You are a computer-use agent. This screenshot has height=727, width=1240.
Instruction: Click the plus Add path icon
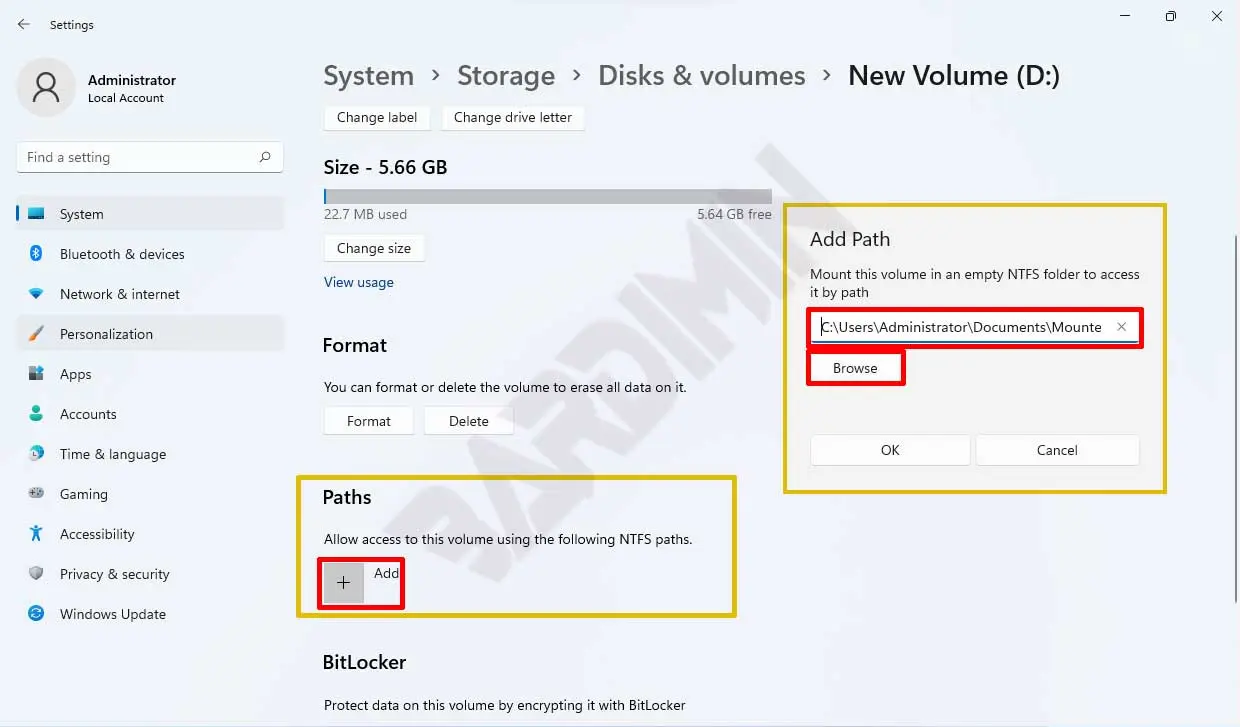pyautogui.click(x=343, y=583)
